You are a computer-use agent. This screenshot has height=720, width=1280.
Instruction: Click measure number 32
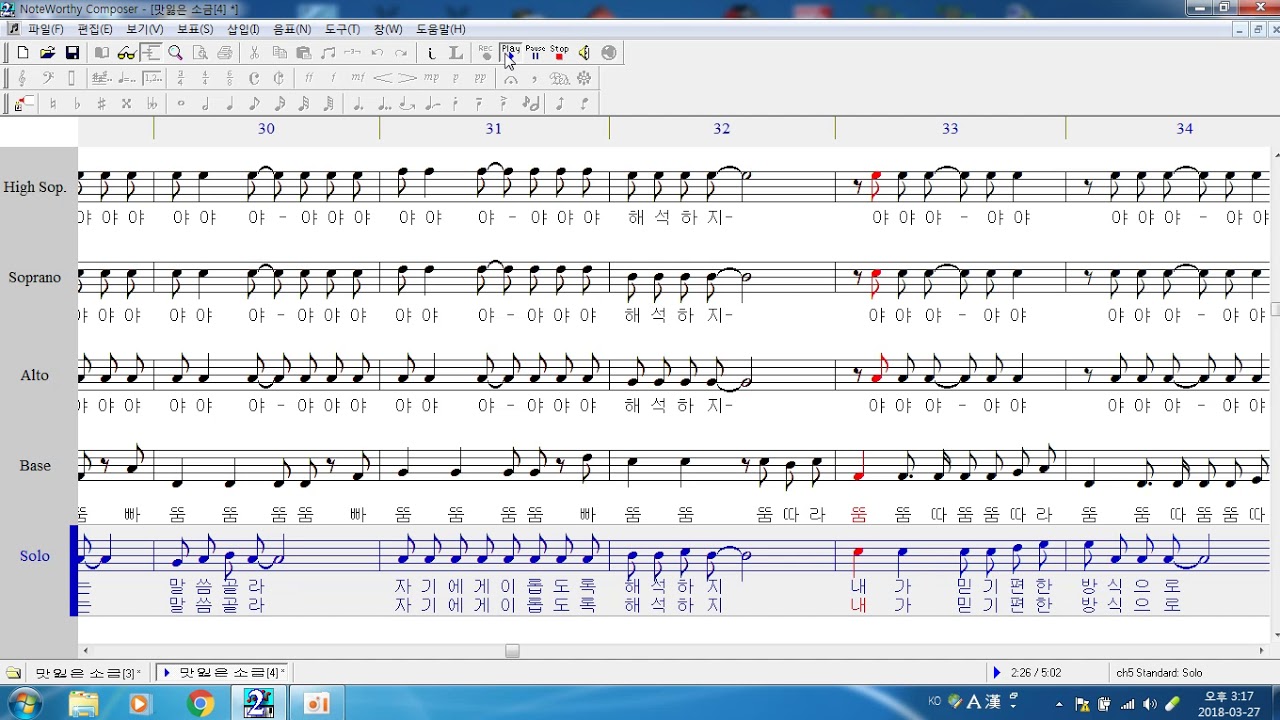coord(722,129)
